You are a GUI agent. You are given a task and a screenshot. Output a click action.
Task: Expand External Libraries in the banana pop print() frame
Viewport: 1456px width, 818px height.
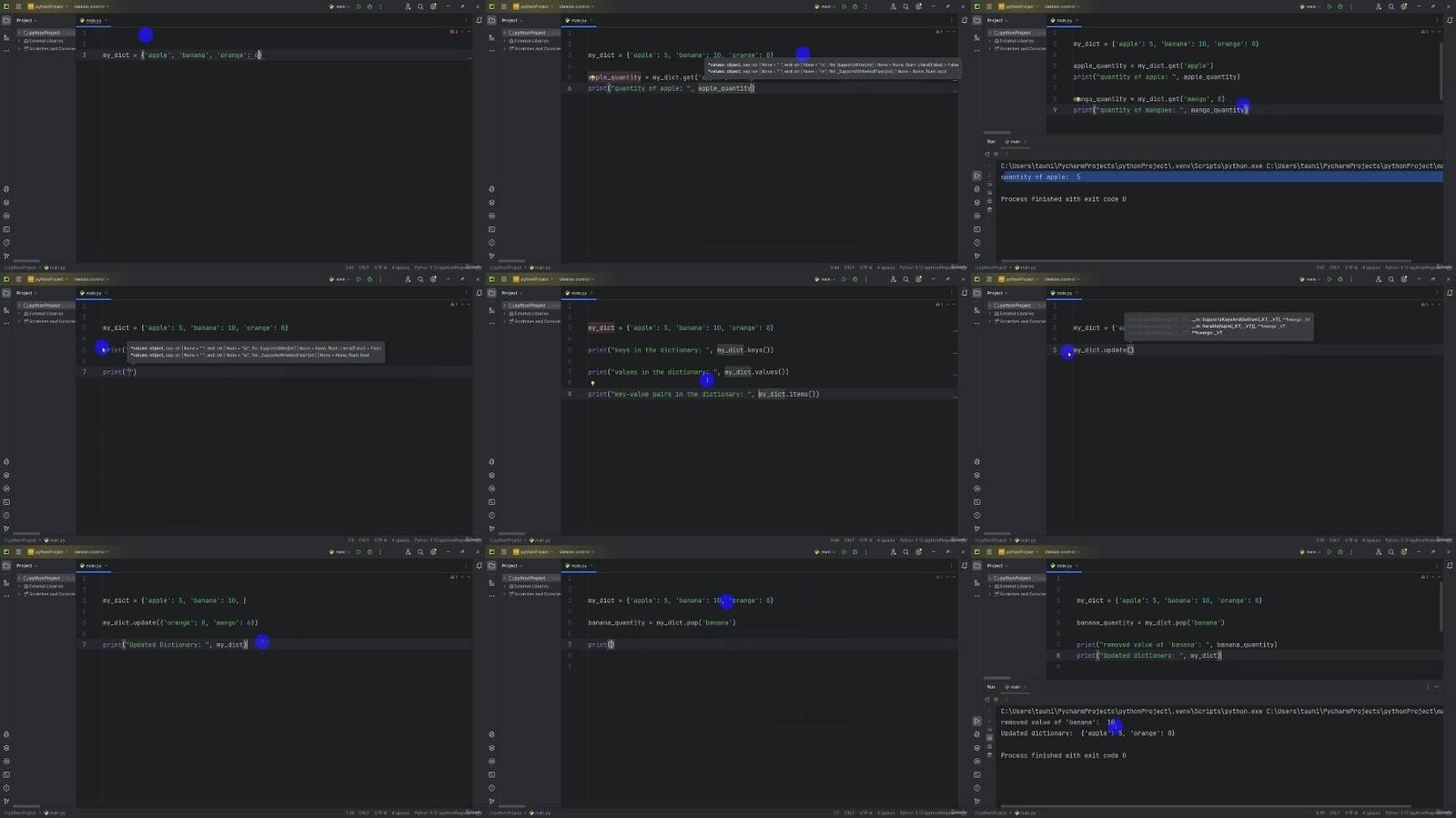click(506, 586)
